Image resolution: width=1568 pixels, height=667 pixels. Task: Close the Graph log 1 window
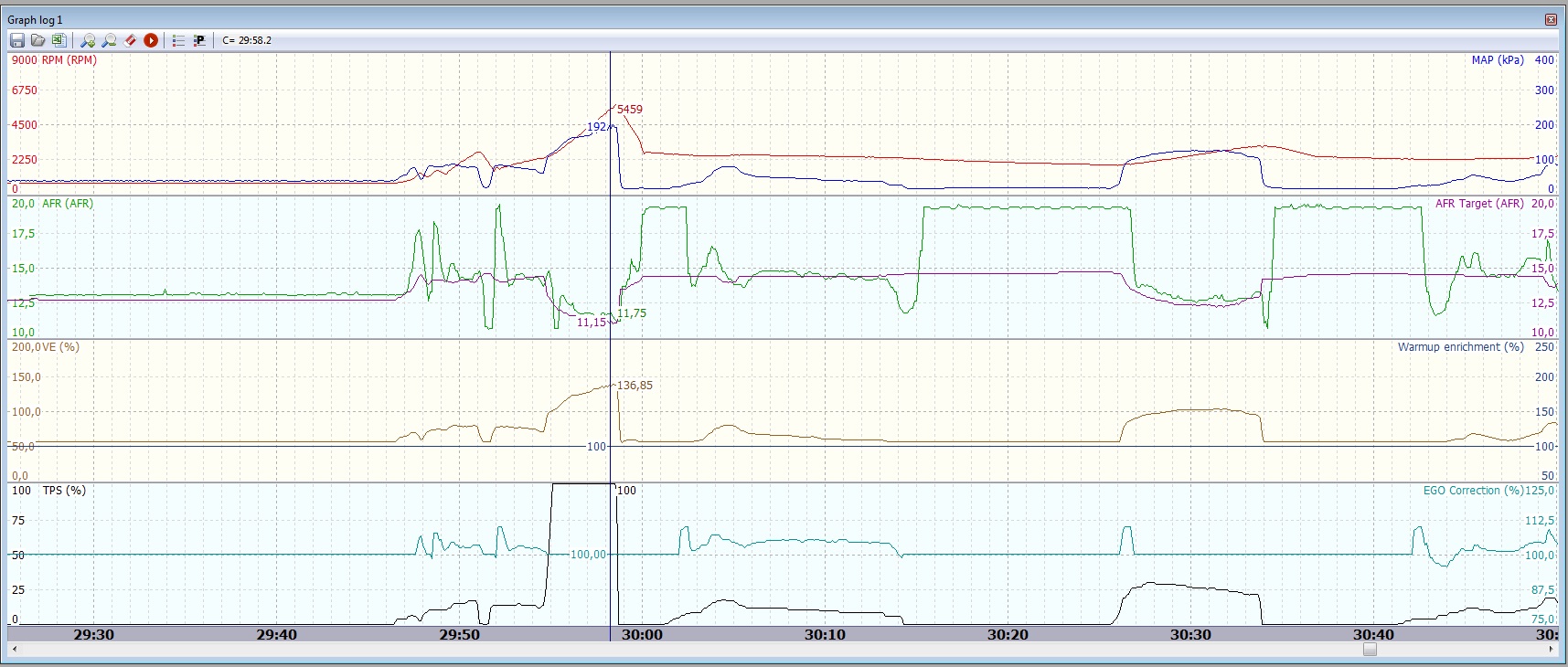1551,19
